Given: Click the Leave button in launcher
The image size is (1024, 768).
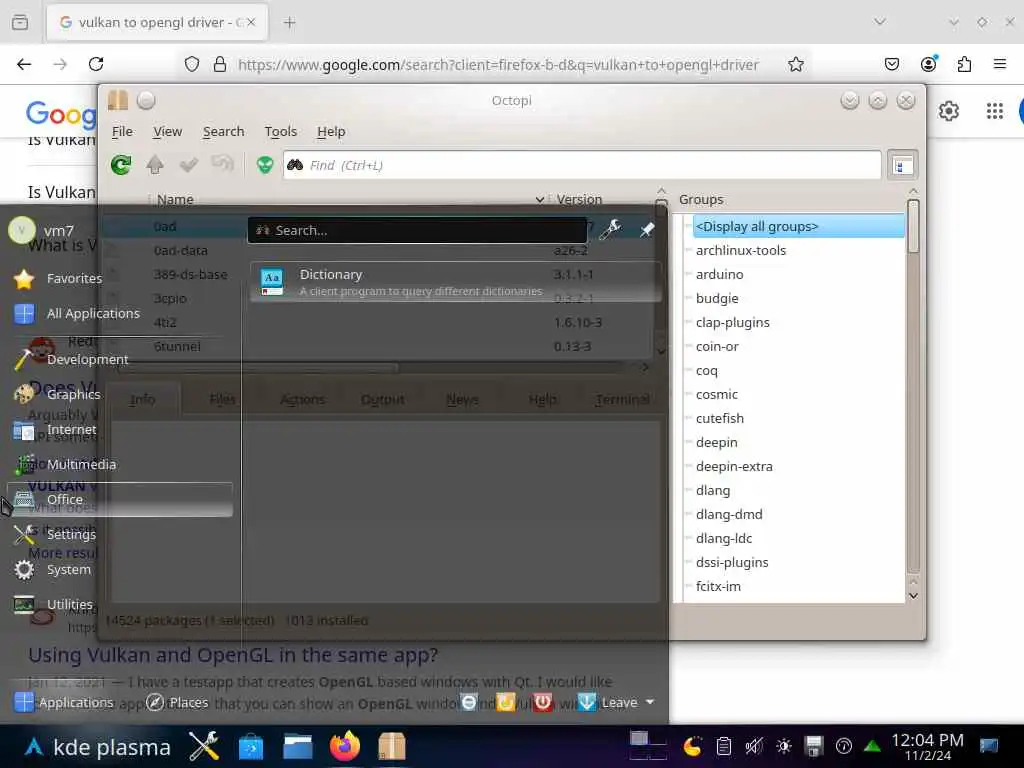Looking at the screenshot, I should coord(607,702).
